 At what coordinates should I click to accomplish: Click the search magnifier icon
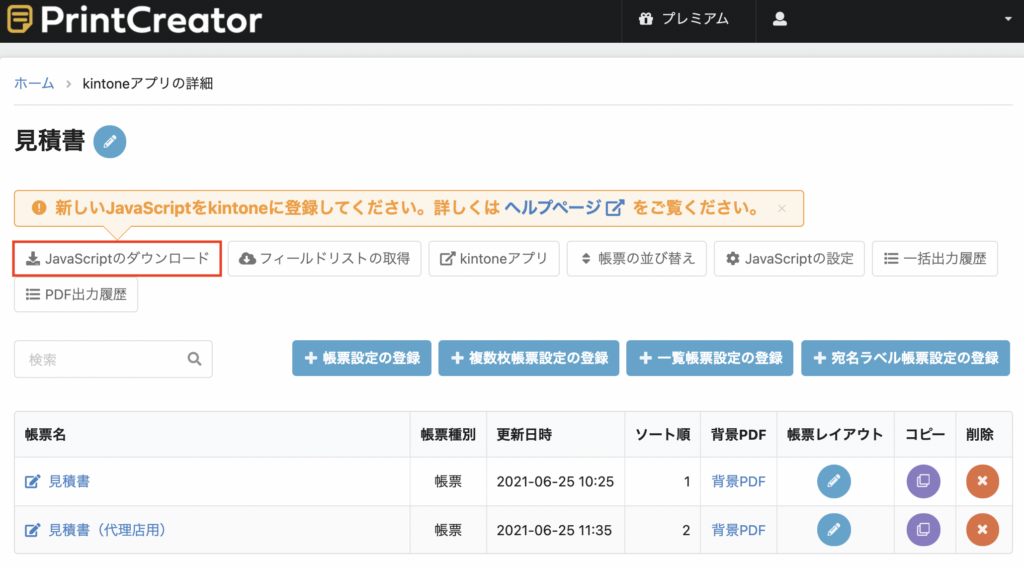coord(195,358)
